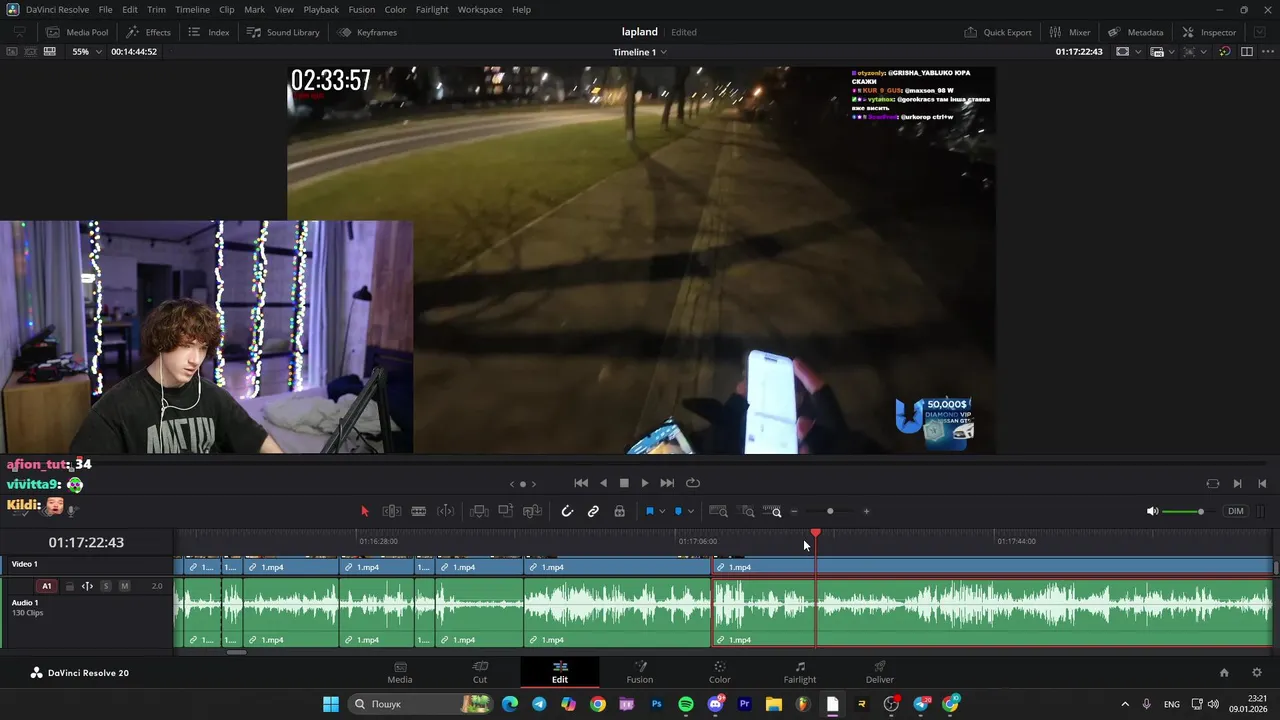This screenshot has height=720, width=1280.
Task: Zoom out timeline with minus button
Action: [x=794, y=511]
